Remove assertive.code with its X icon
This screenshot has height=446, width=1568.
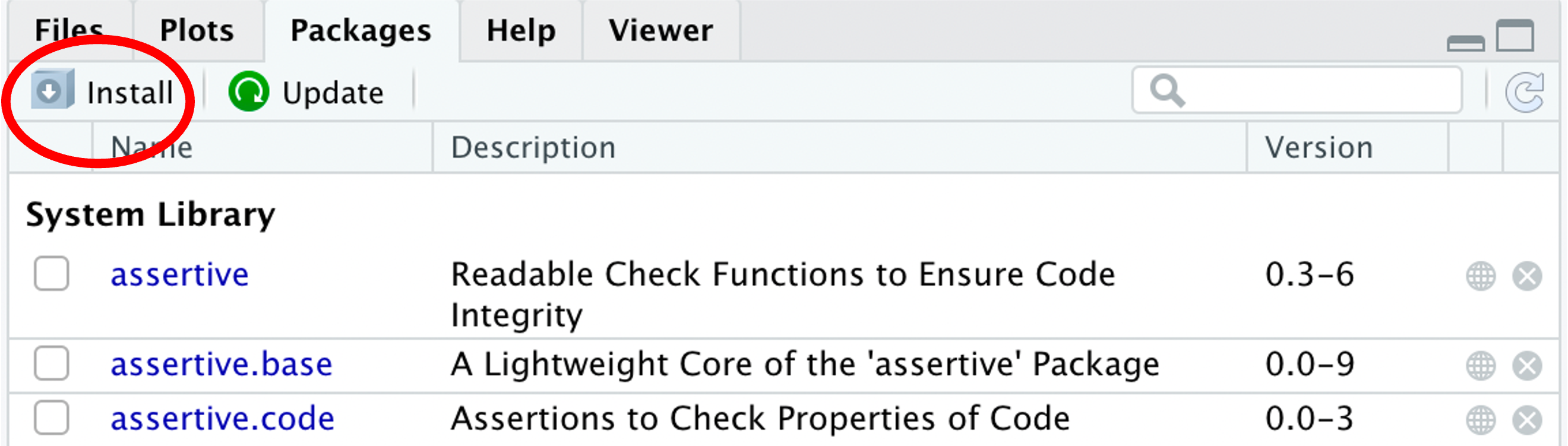(x=1526, y=420)
